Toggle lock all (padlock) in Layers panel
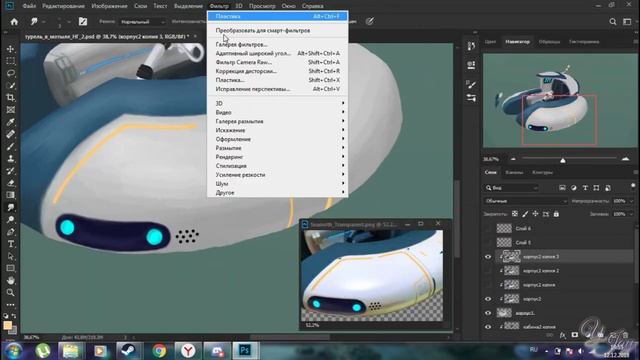Image resolution: width=640 pixels, height=360 pixels. pyautogui.click(x=556, y=214)
